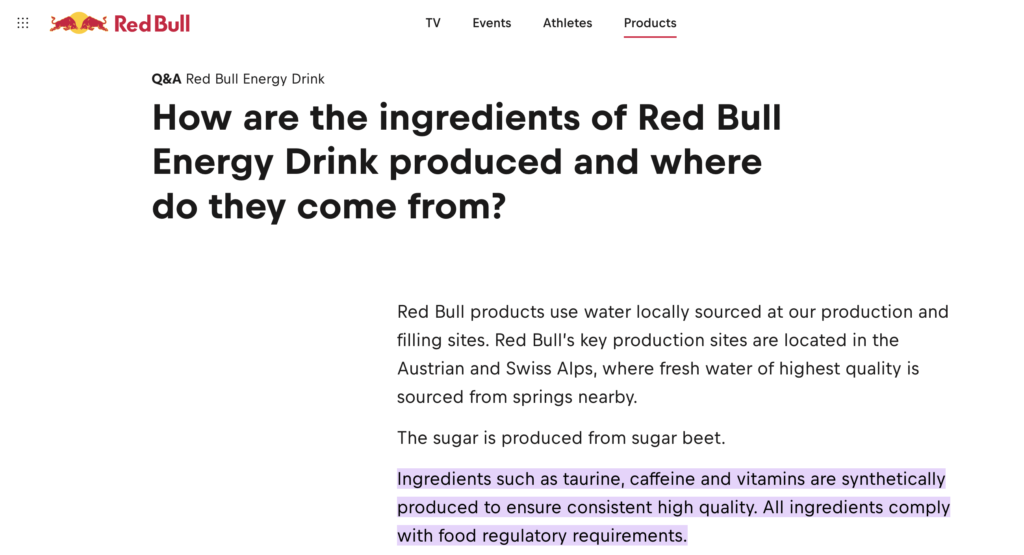Click the article's main headline
Viewport: 1024px width, 555px height.
466,118
